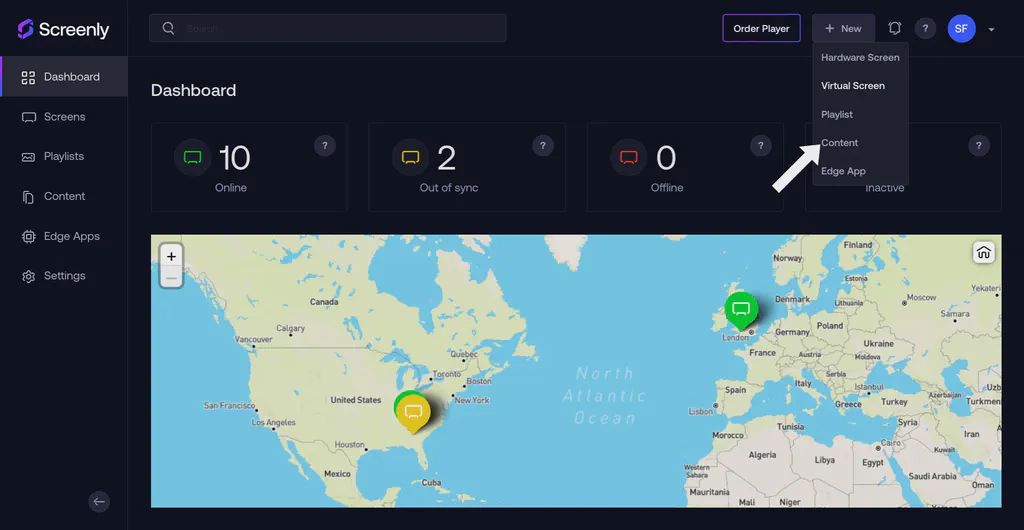Click the Order Player button
Viewport: 1024px width, 530px height.
[x=761, y=28]
